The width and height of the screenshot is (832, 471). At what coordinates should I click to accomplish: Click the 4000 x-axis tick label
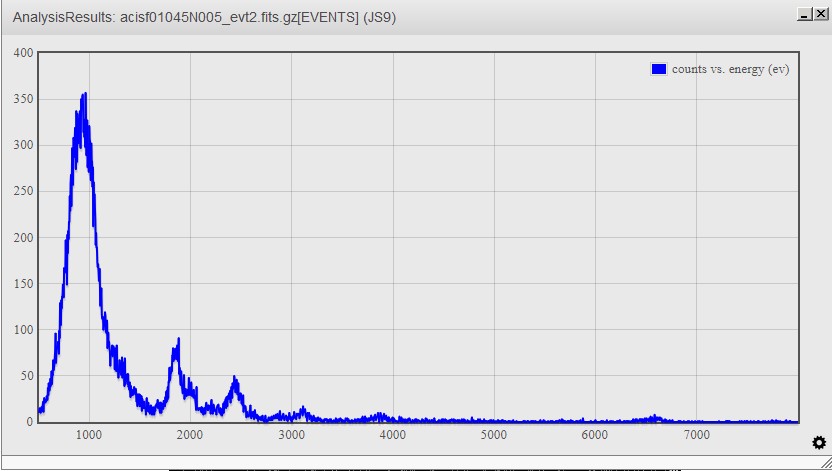[392, 435]
